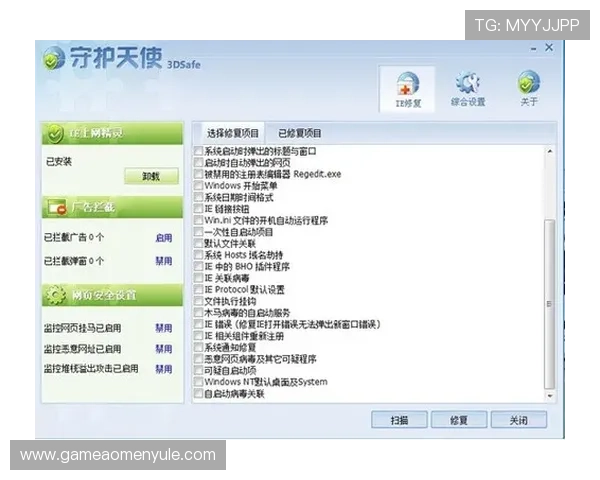
Task: Check 系统 Hosts 域名劫持
Action: tap(198, 255)
